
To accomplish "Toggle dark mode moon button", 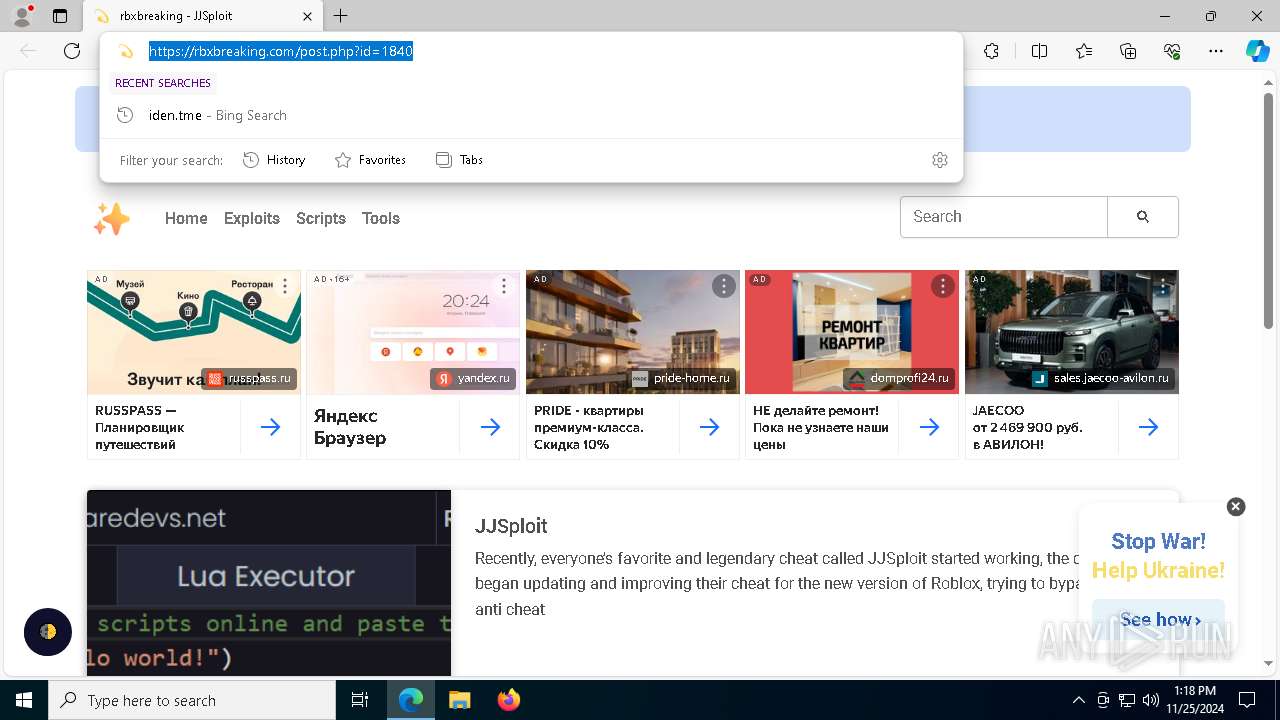I will 48,632.
